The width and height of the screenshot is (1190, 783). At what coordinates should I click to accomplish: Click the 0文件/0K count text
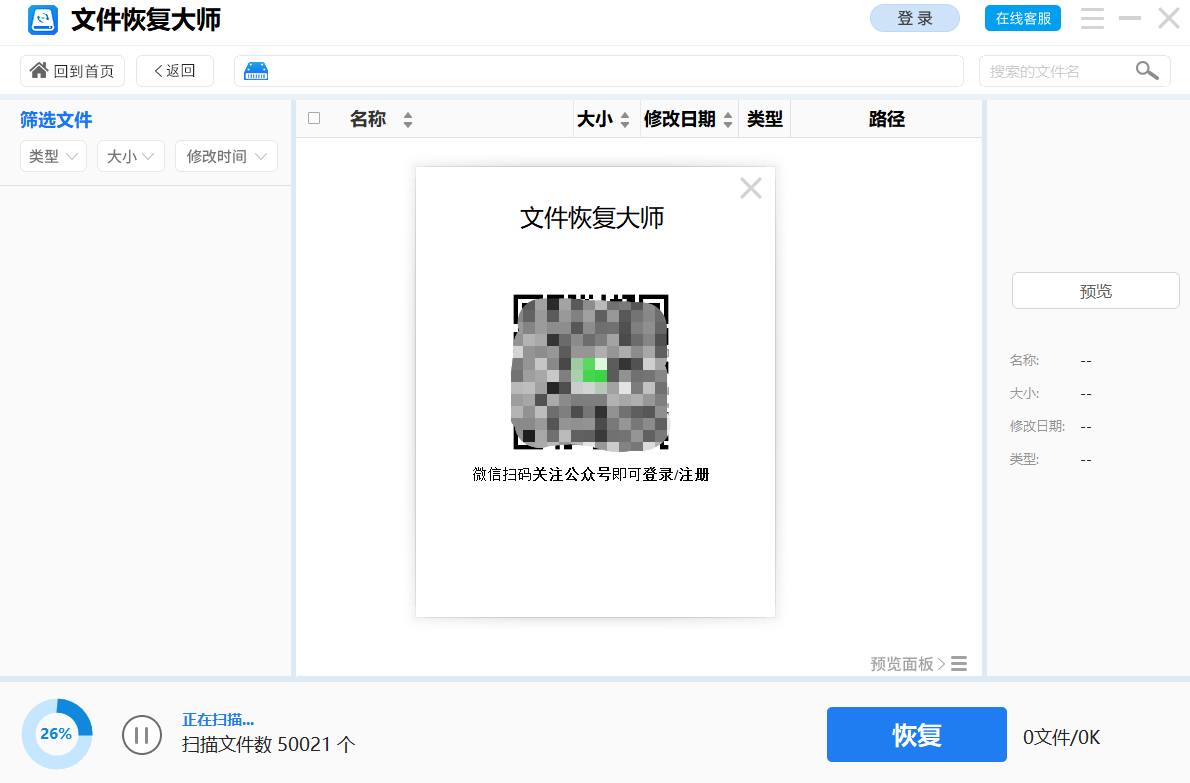coord(1061,737)
